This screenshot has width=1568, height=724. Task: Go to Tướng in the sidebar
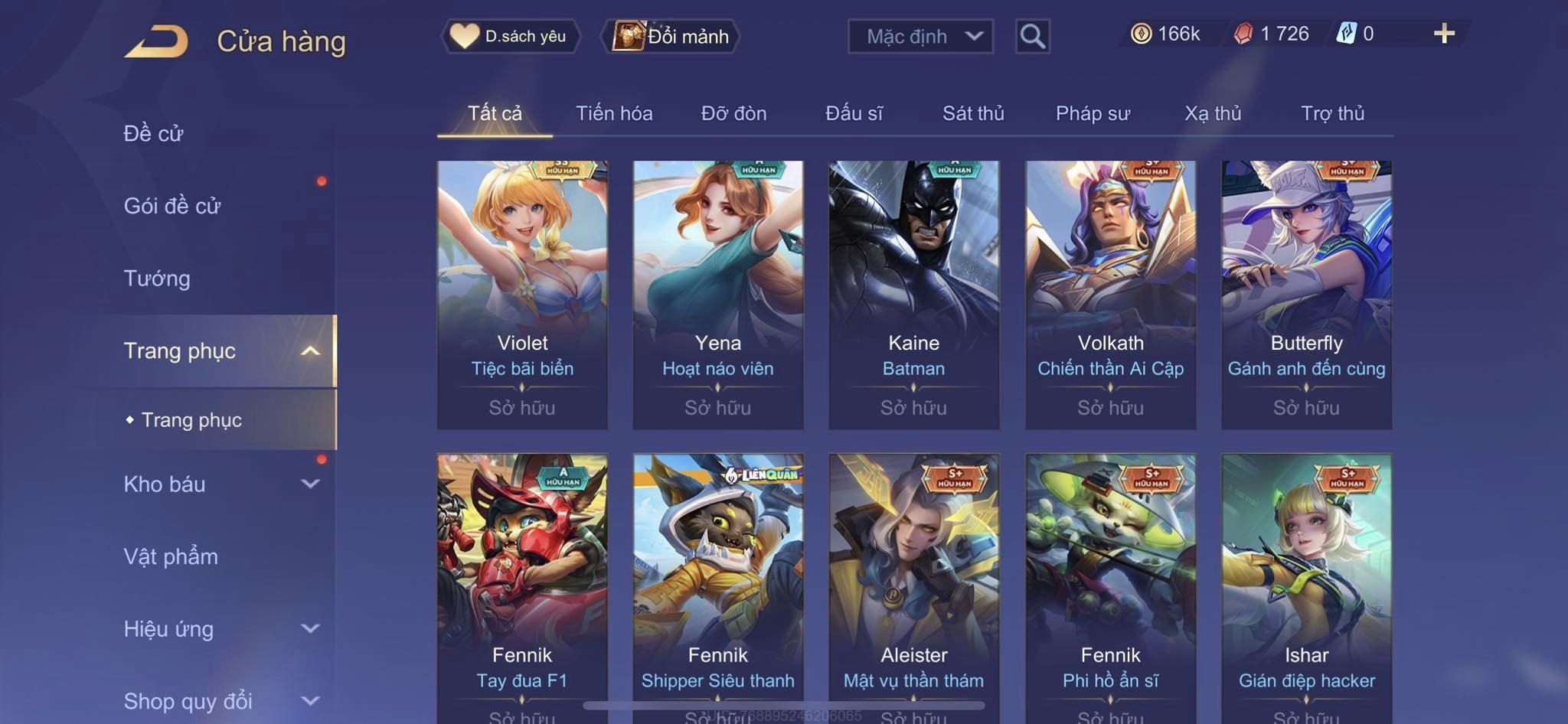pos(157,279)
